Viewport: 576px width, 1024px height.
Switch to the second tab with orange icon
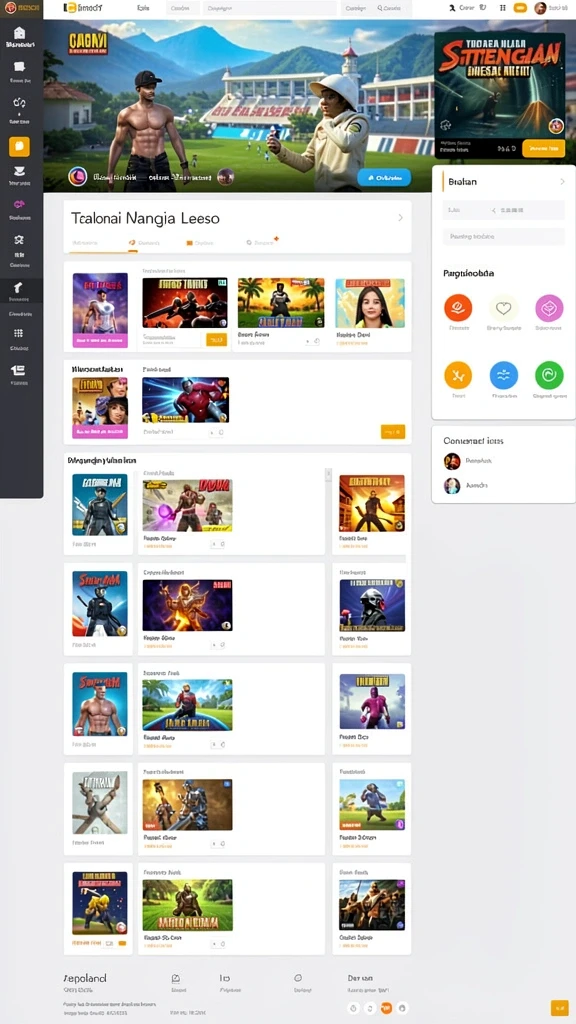144,243
